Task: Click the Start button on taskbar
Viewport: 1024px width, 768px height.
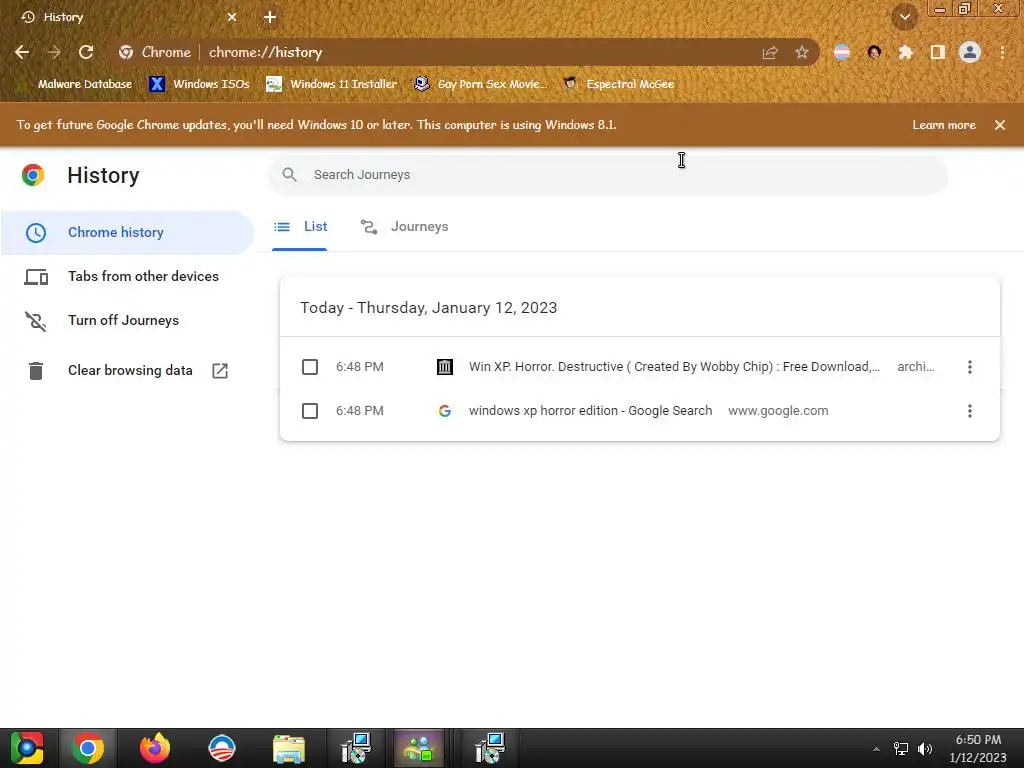Action: pyautogui.click(x=27, y=748)
